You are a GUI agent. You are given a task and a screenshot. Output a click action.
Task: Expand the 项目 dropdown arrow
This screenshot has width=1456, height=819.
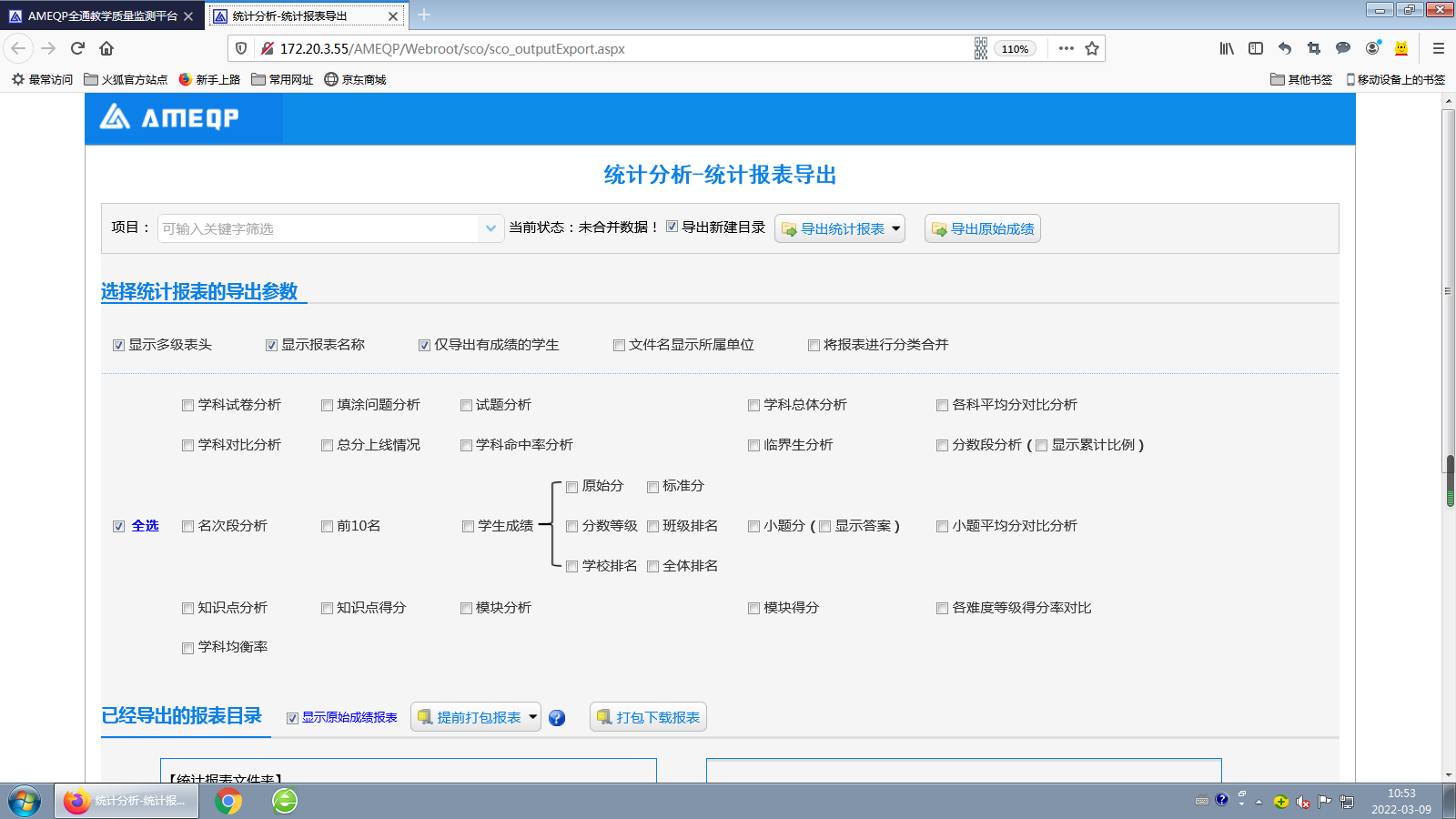tap(490, 228)
